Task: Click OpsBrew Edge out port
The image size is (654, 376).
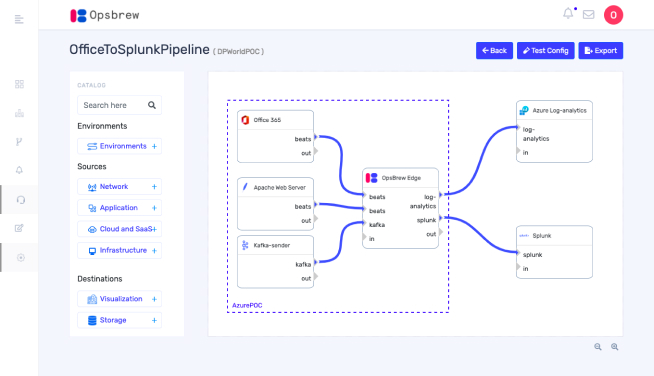Action: coord(441,232)
